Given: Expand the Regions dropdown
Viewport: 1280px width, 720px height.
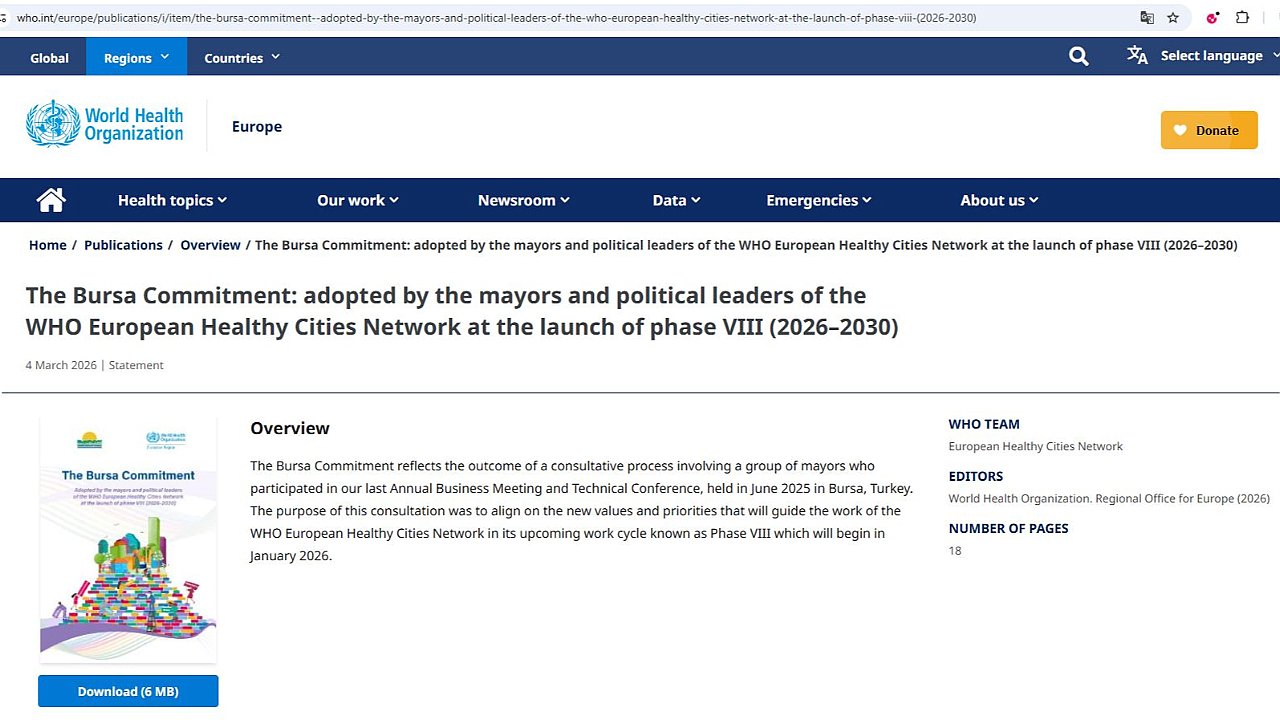Looking at the screenshot, I should click(137, 57).
